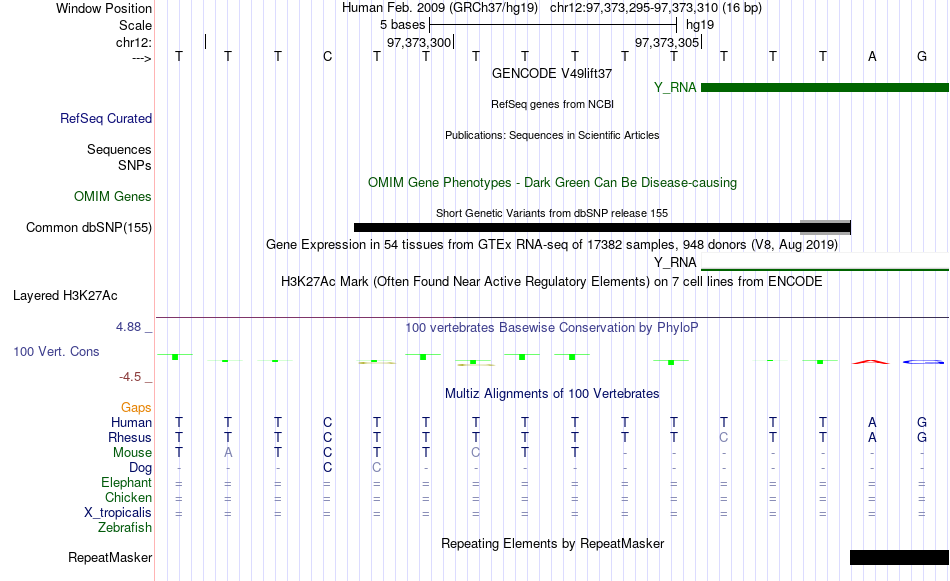This screenshot has height=581, width=950.
Task: Click the Sequences track label
Action: coord(119,149)
